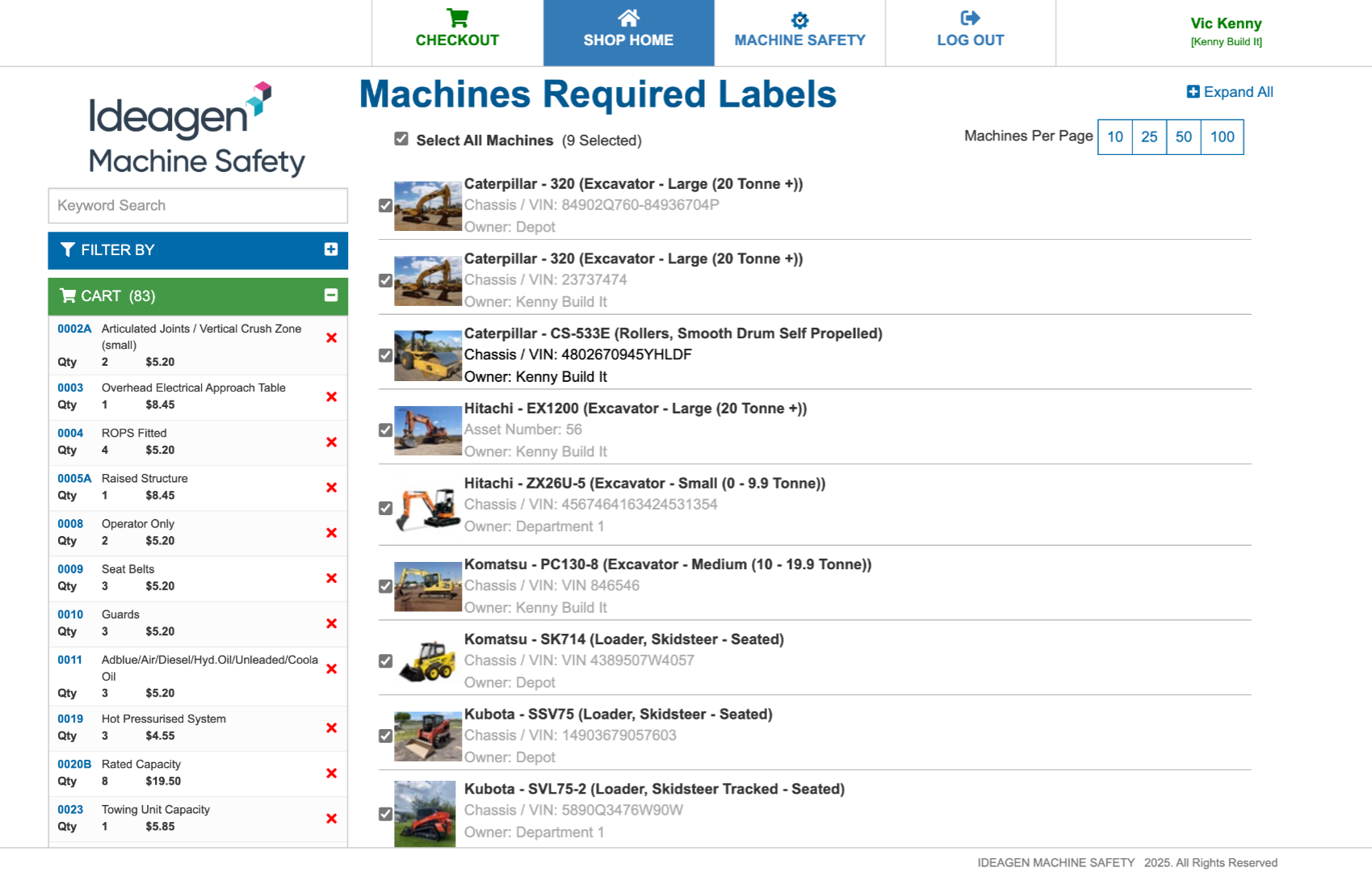Remove item 0002A Articulated Joints from cart

pos(331,337)
